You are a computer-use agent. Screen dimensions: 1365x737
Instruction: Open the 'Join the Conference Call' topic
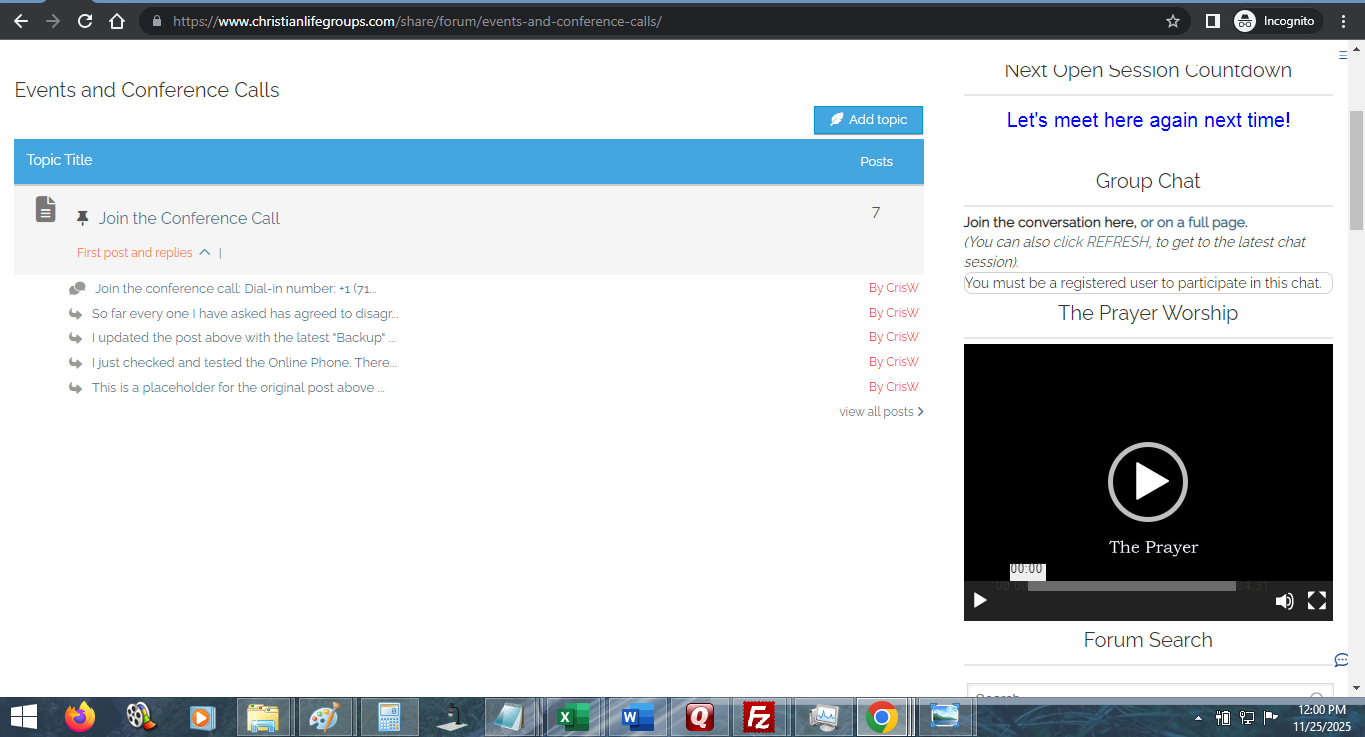pyautogui.click(x=189, y=218)
